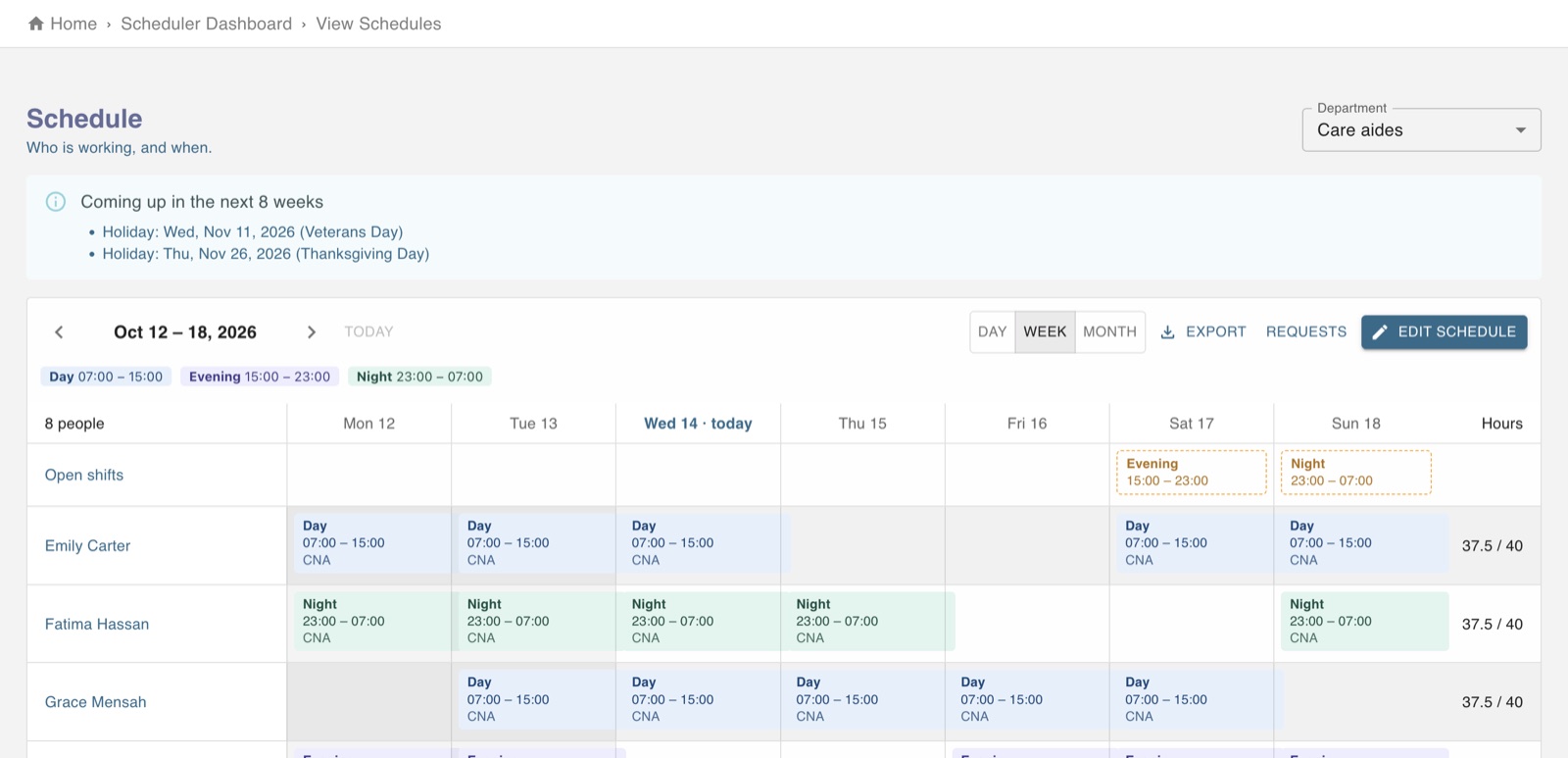Click the Veterans Day holiday notice
The image size is (1568, 758).
(253, 232)
